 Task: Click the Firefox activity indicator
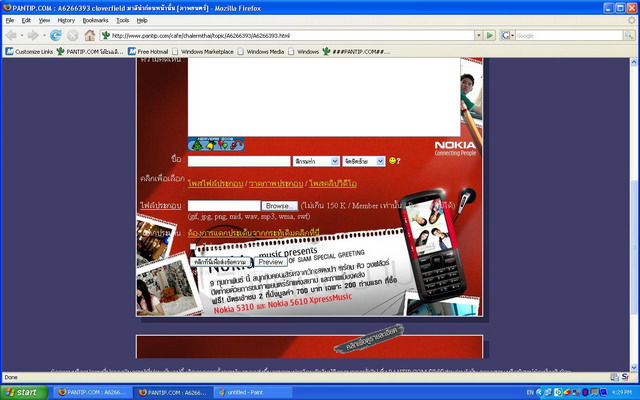coord(631,20)
